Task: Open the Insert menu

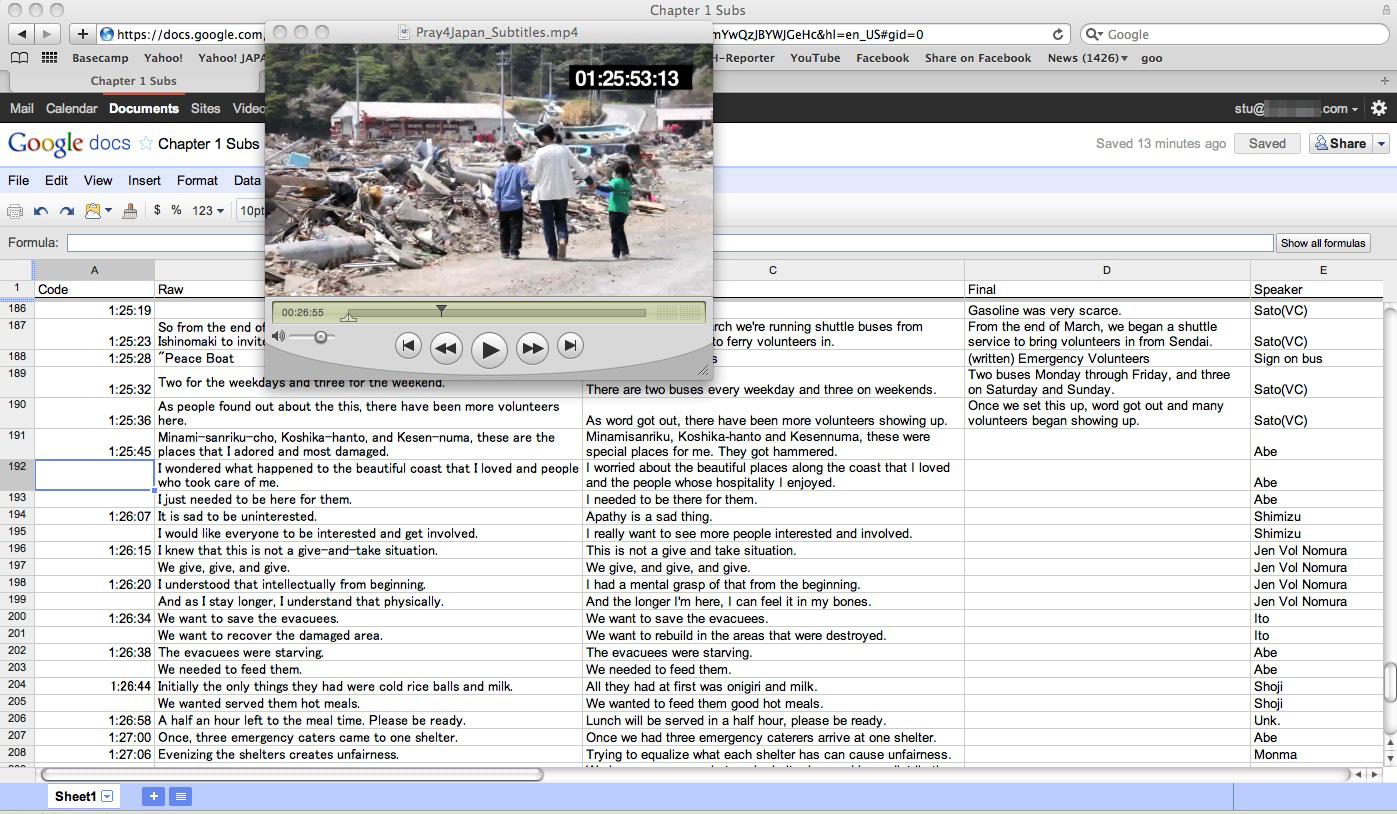Action: 144,180
